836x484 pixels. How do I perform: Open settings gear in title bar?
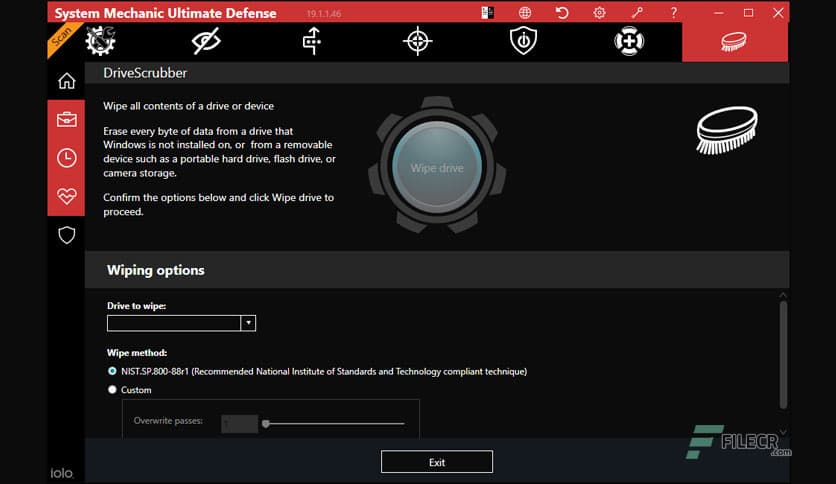(x=599, y=13)
